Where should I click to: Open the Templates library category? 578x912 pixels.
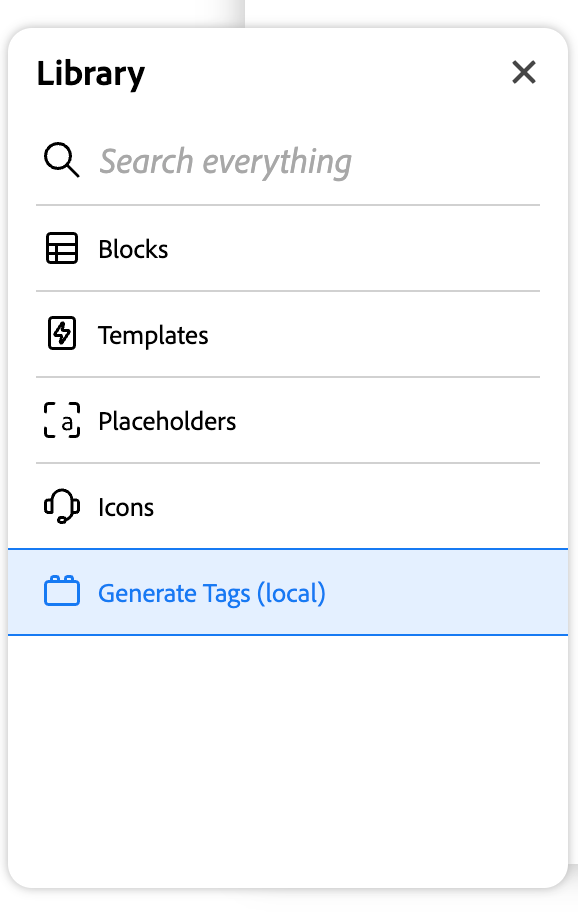[x=288, y=334]
